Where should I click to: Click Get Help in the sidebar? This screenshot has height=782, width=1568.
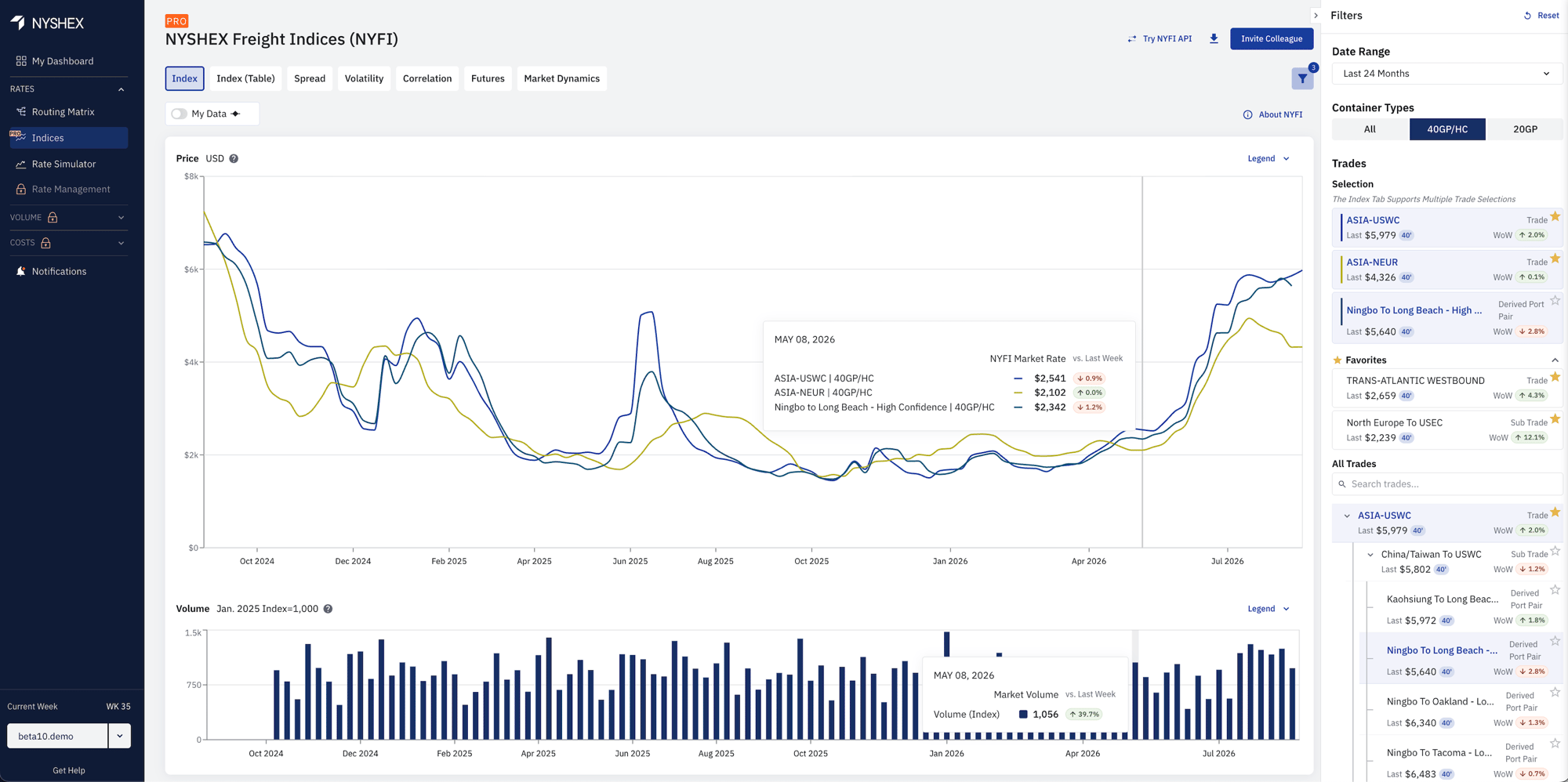click(x=69, y=770)
